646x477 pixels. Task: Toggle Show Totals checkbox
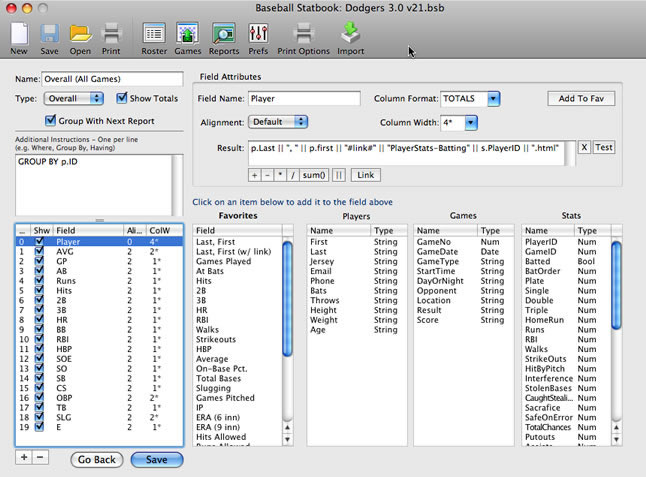click(x=122, y=98)
